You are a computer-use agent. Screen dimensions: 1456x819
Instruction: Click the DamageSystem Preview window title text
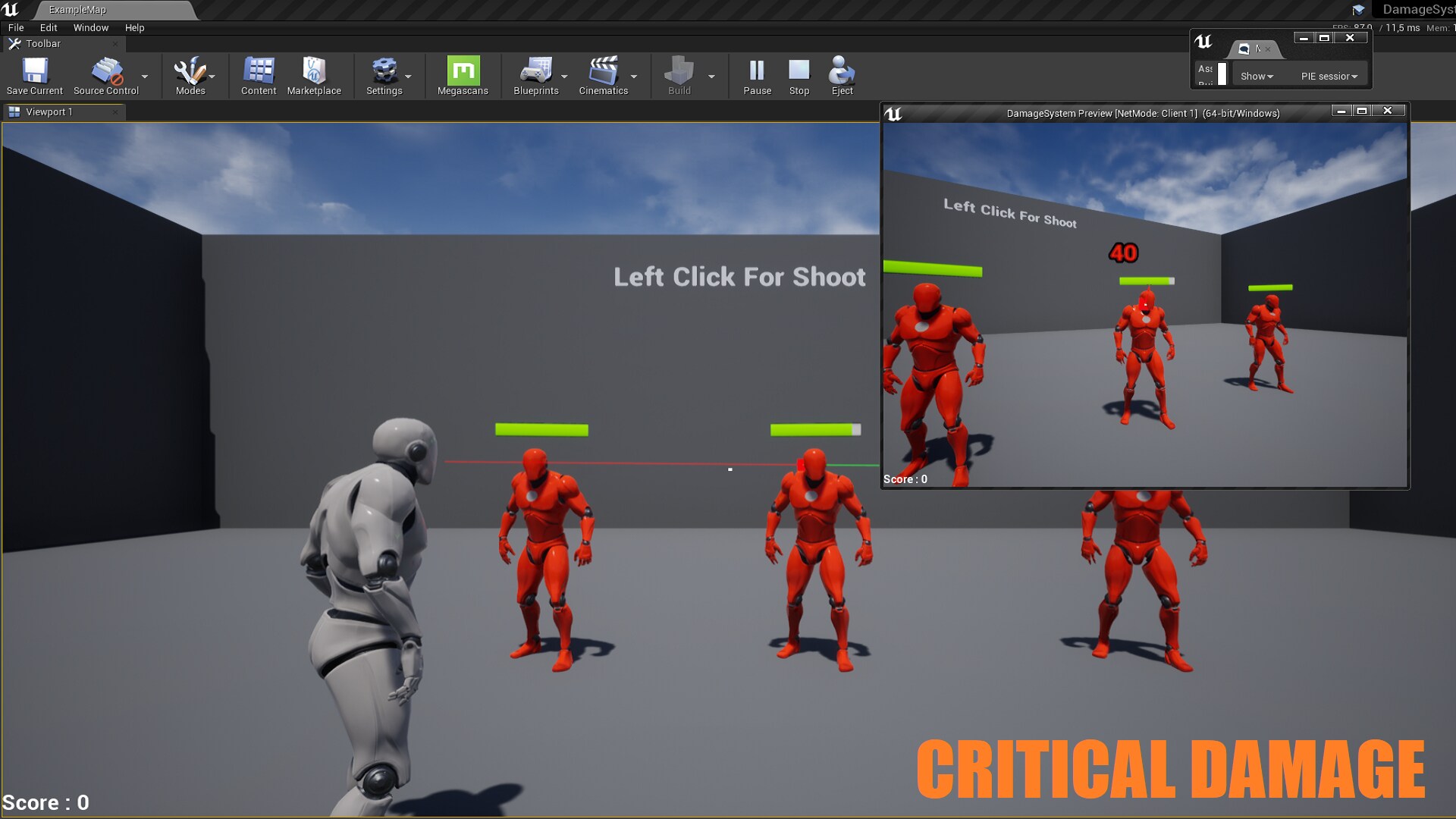point(1143,114)
